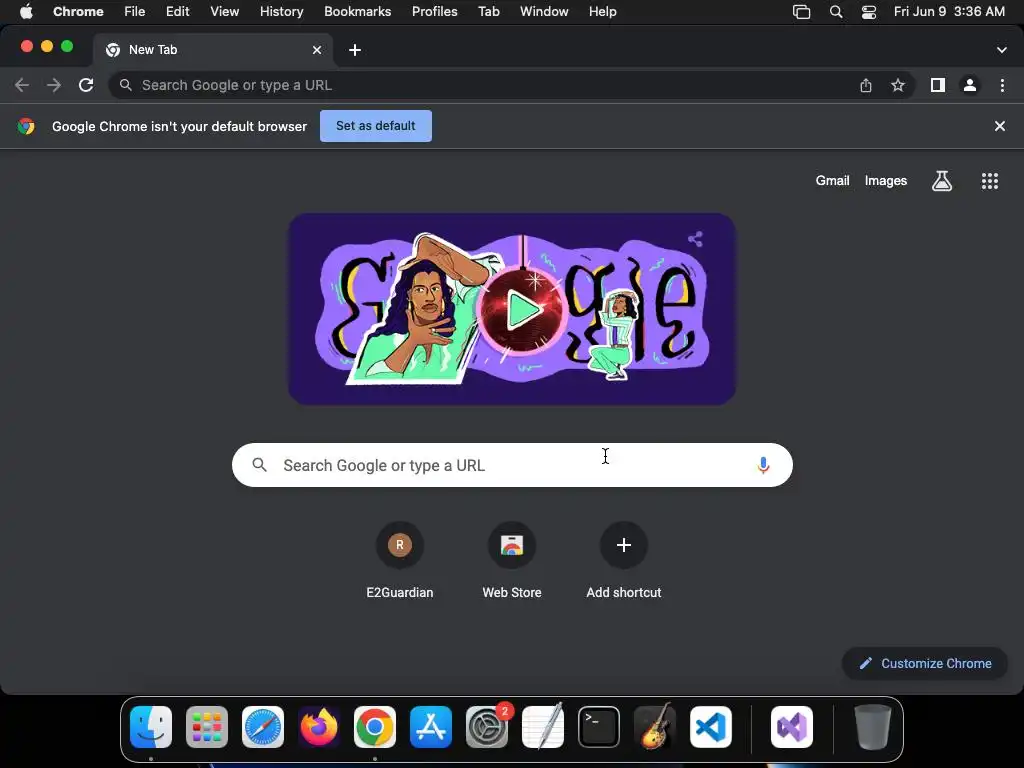Screen dimensions: 1024x768
Task: Open the Web Store shortcut
Action: (512, 560)
